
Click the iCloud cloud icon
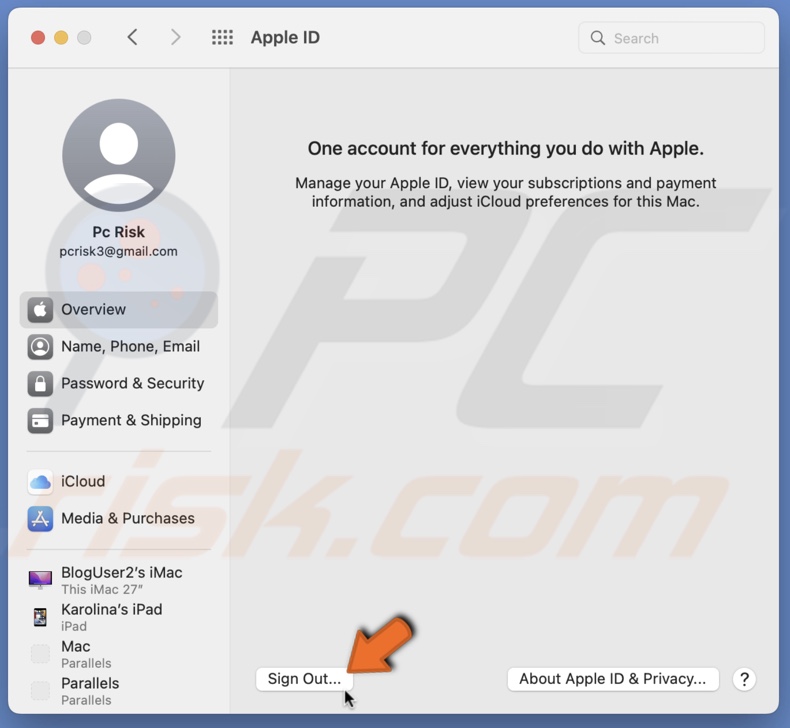(40, 482)
